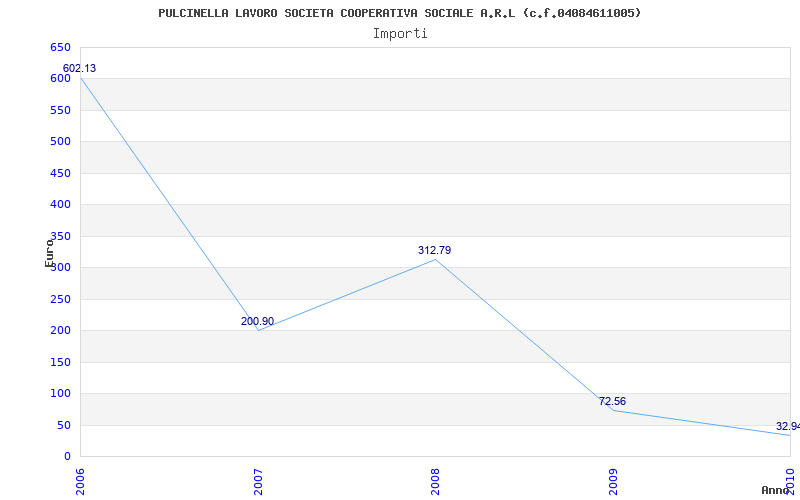Image resolution: width=800 pixels, height=500 pixels.
Task: Click the 600 y-axis tick label
Action: click(x=60, y=79)
